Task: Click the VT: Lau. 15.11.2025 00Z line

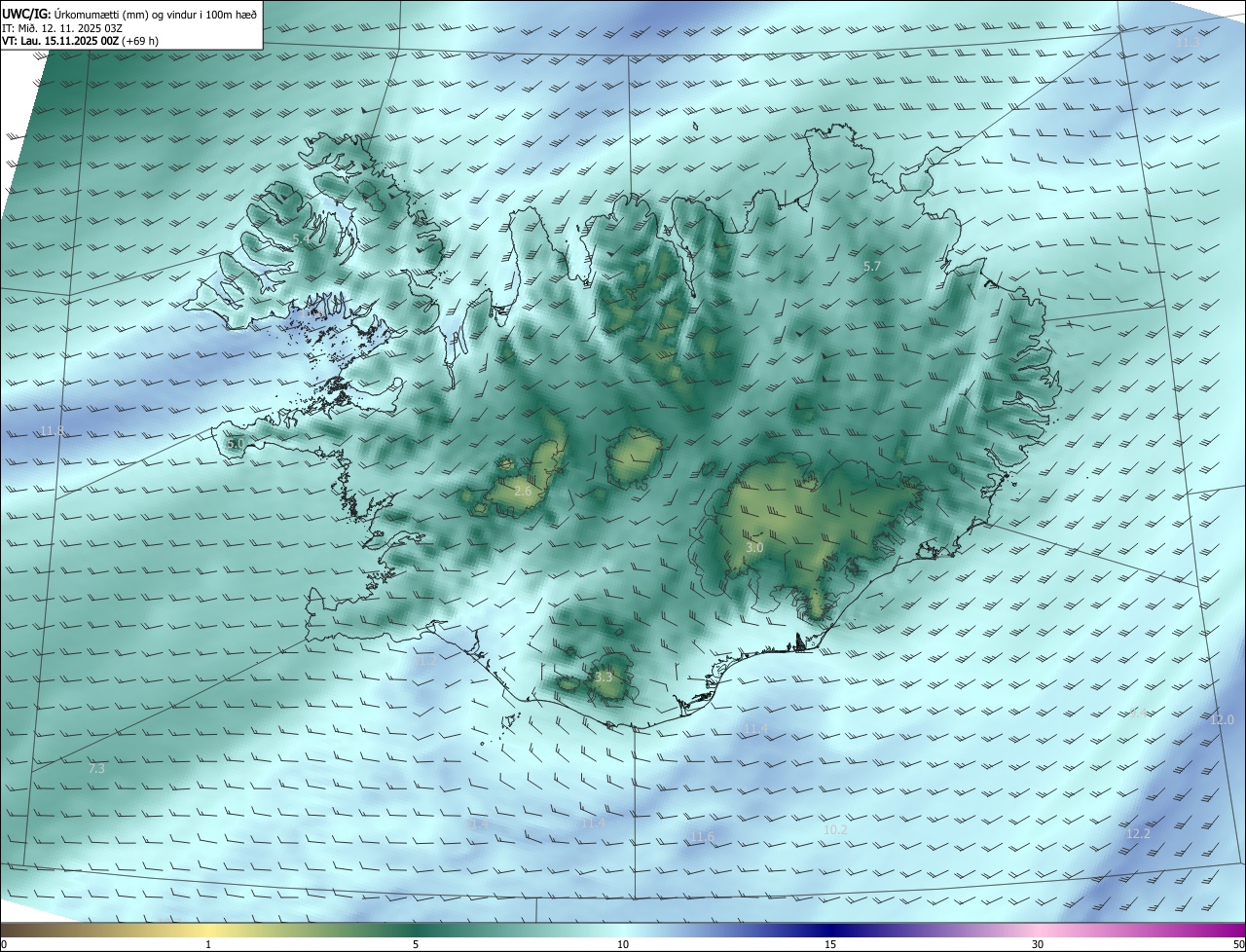Action: pyautogui.click(x=80, y=41)
